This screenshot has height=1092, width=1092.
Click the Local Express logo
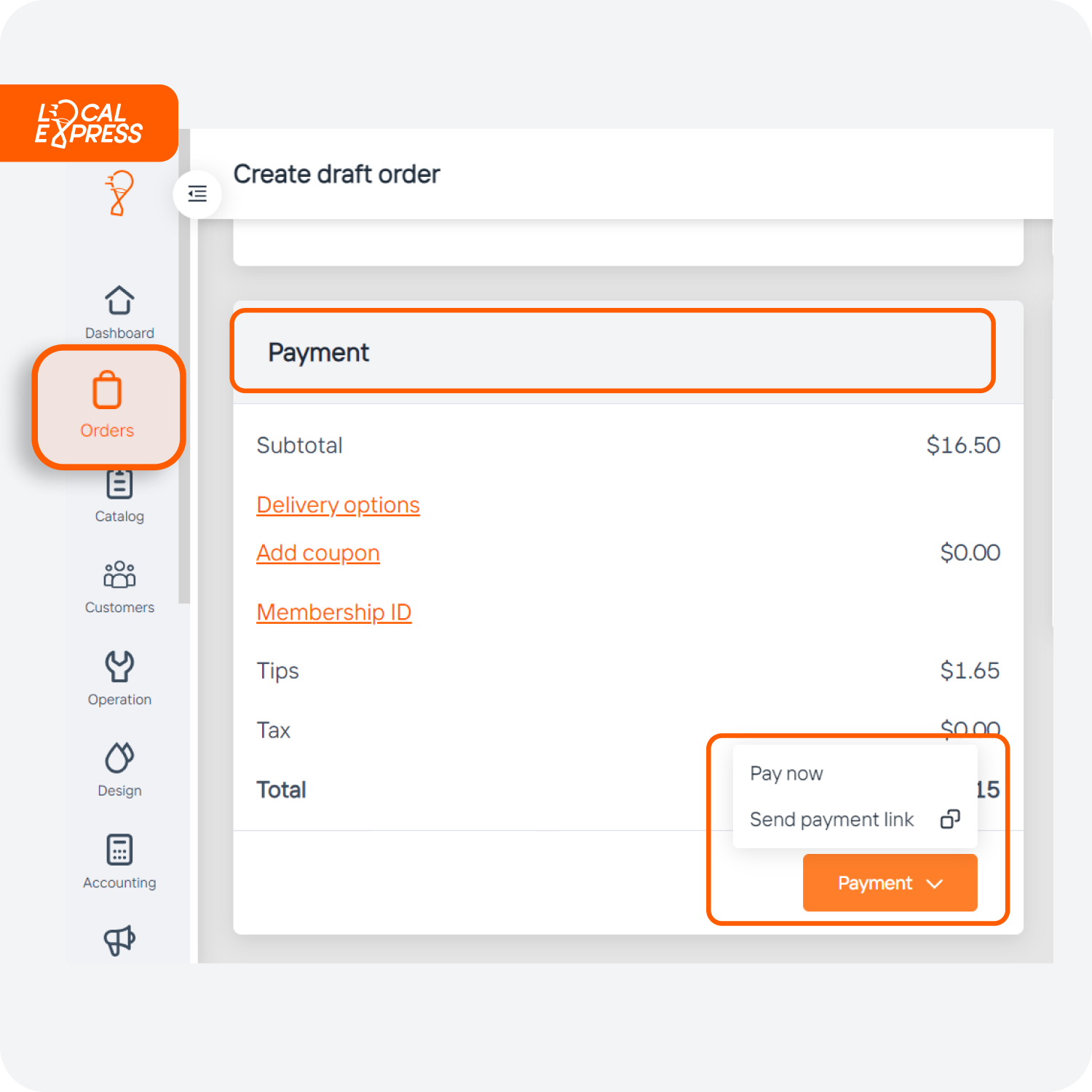(x=89, y=123)
